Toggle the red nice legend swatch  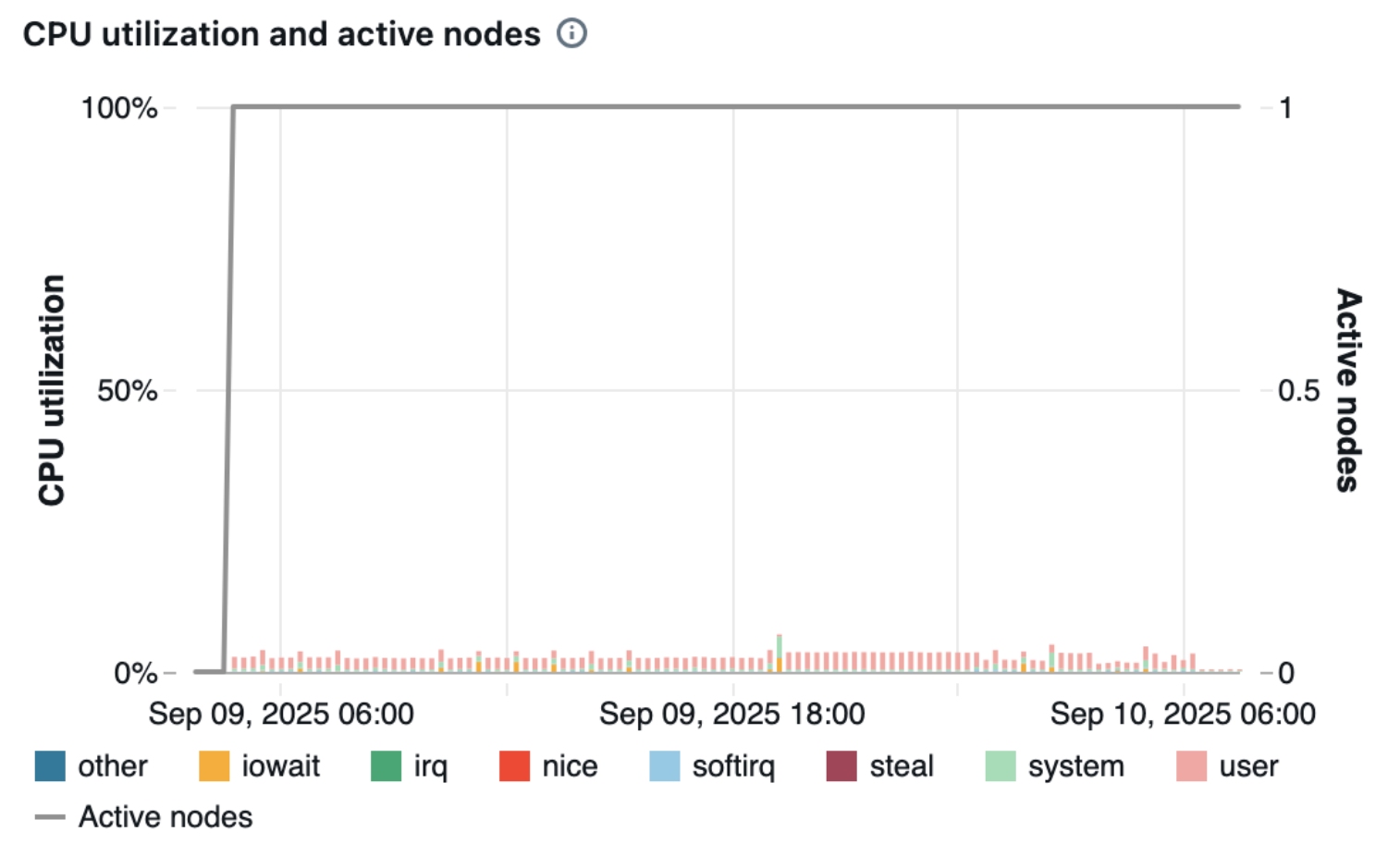(x=514, y=766)
